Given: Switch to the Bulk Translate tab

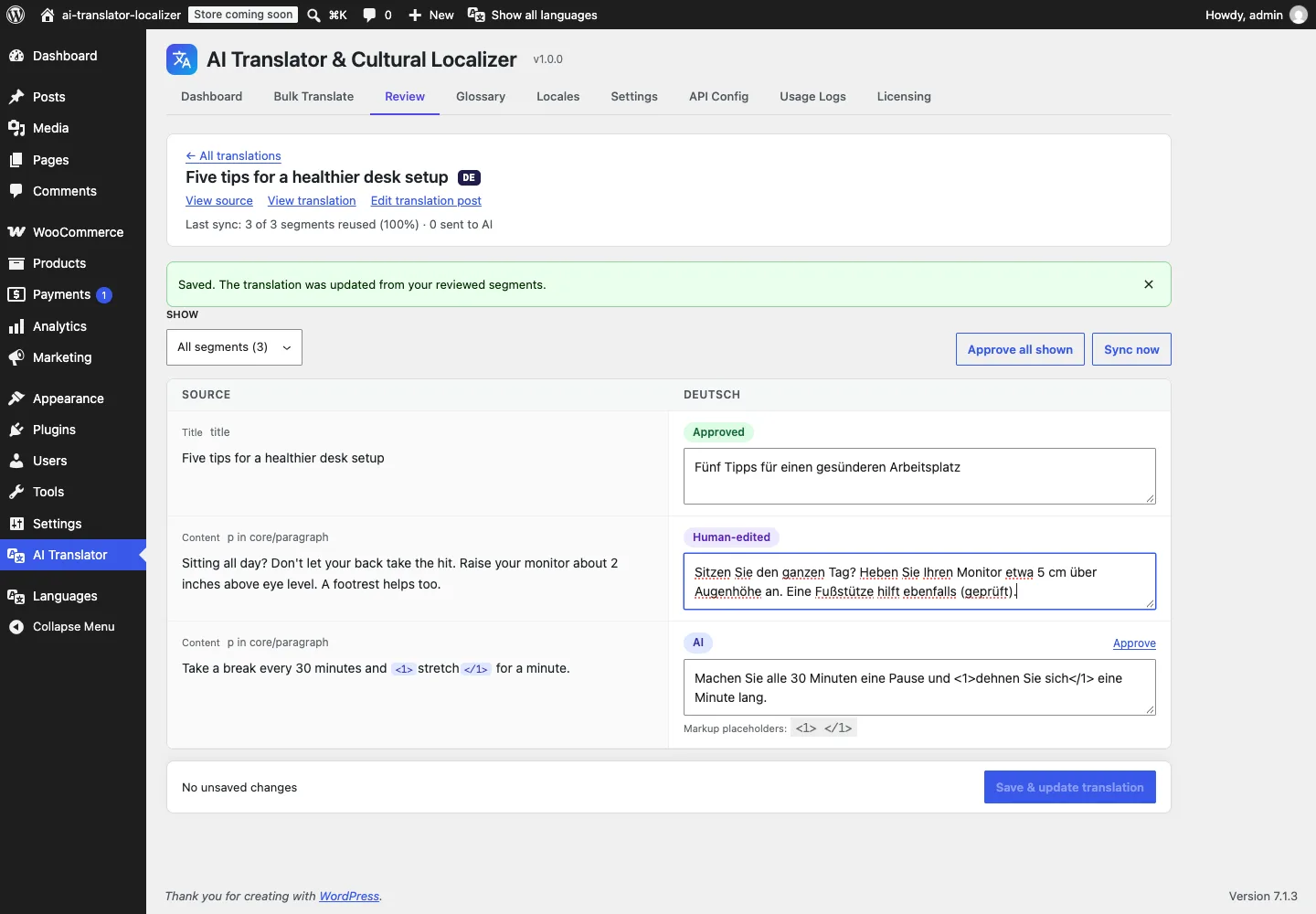Looking at the screenshot, I should [x=313, y=96].
